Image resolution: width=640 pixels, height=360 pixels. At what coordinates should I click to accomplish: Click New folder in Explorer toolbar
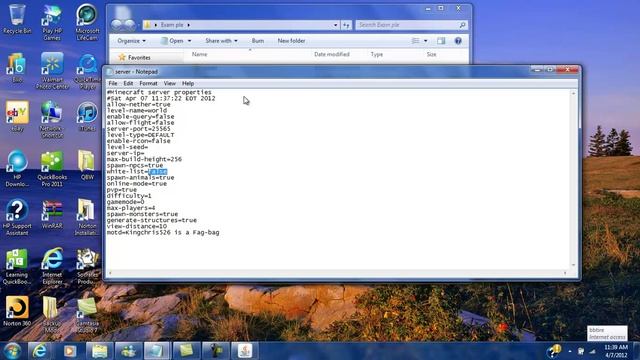point(291,41)
